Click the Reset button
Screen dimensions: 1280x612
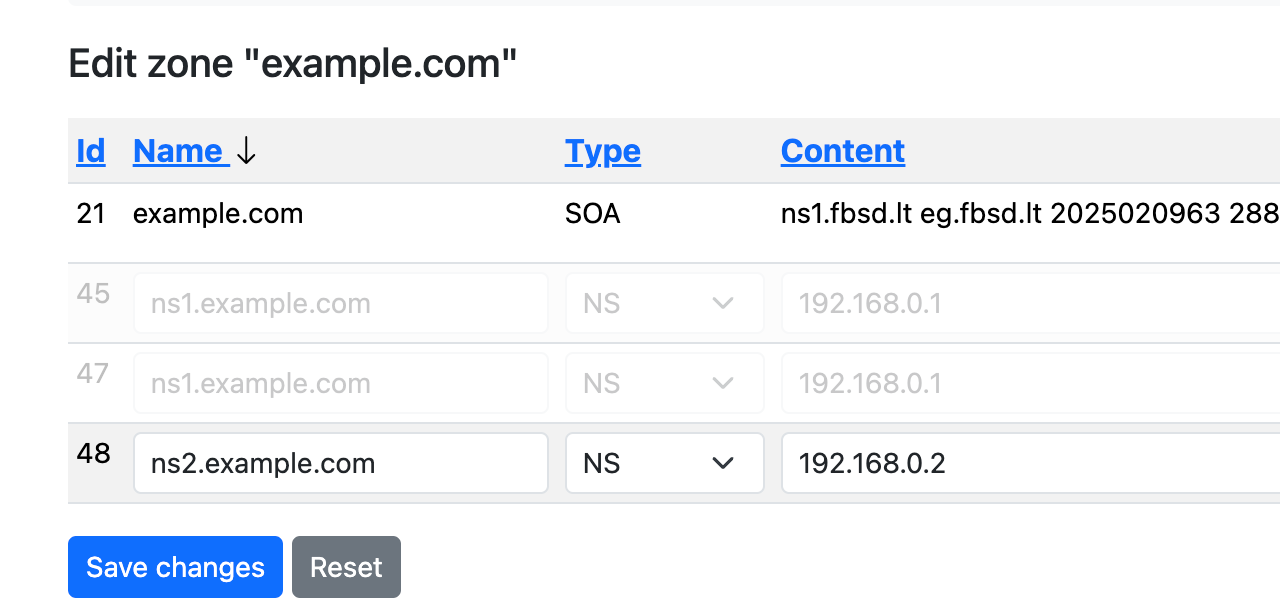coord(346,567)
